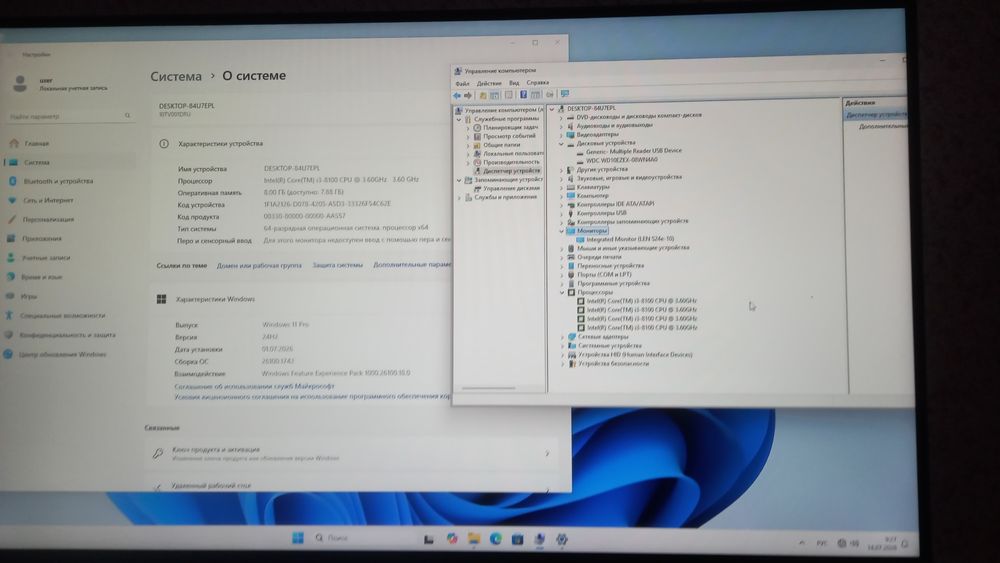Select Диспетчер устройств in left tree
This screenshot has width=1000, height=563.
click(511, 171)
